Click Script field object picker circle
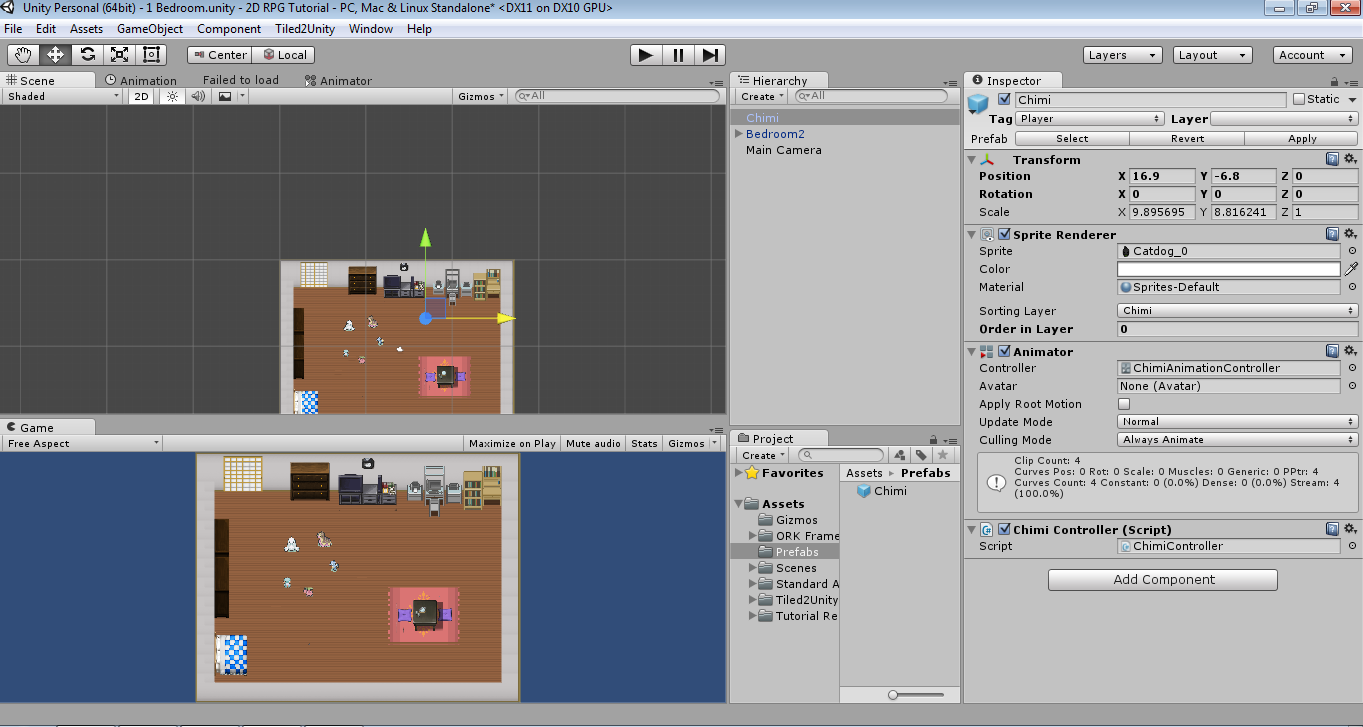Image resolution: width=1363 pixels, height=727 pixels. [1352, 546]
